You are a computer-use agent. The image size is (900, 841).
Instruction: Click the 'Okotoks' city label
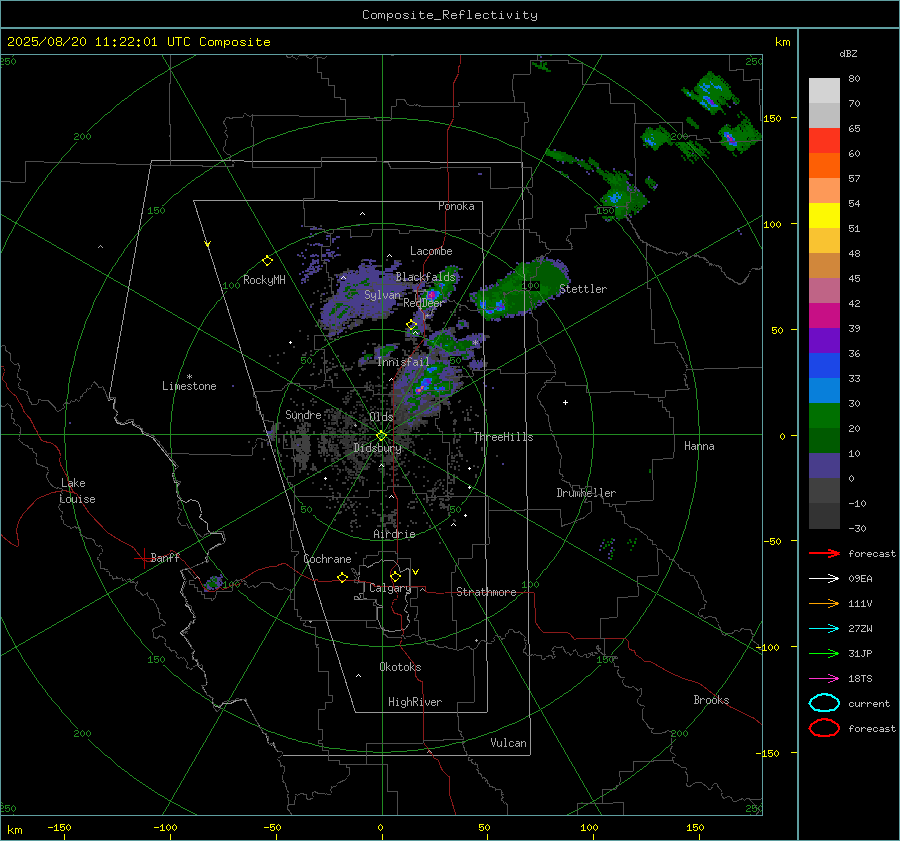[x=400, y=667]
